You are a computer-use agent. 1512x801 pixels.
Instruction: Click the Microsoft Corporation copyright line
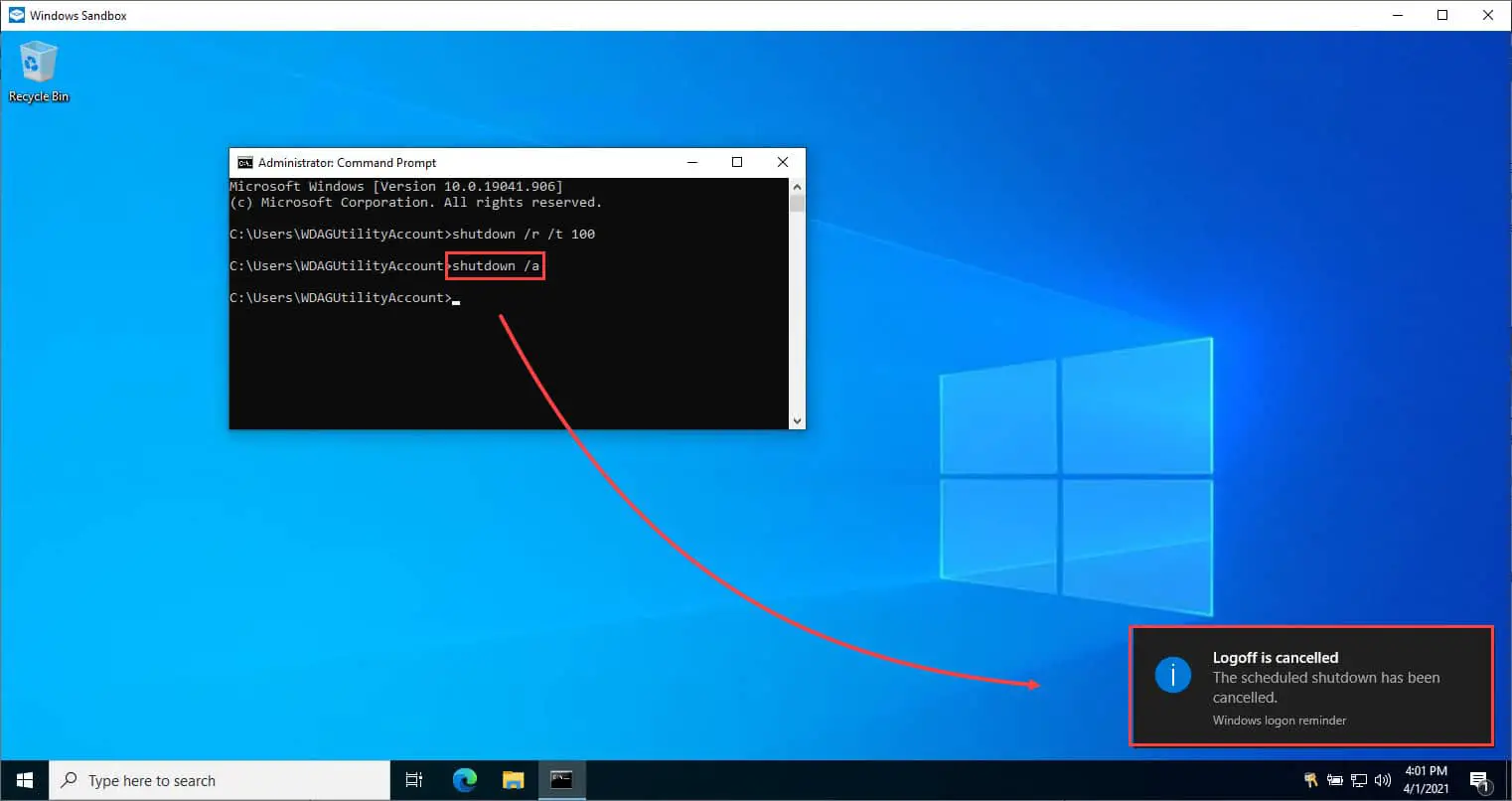click(415, 203)
